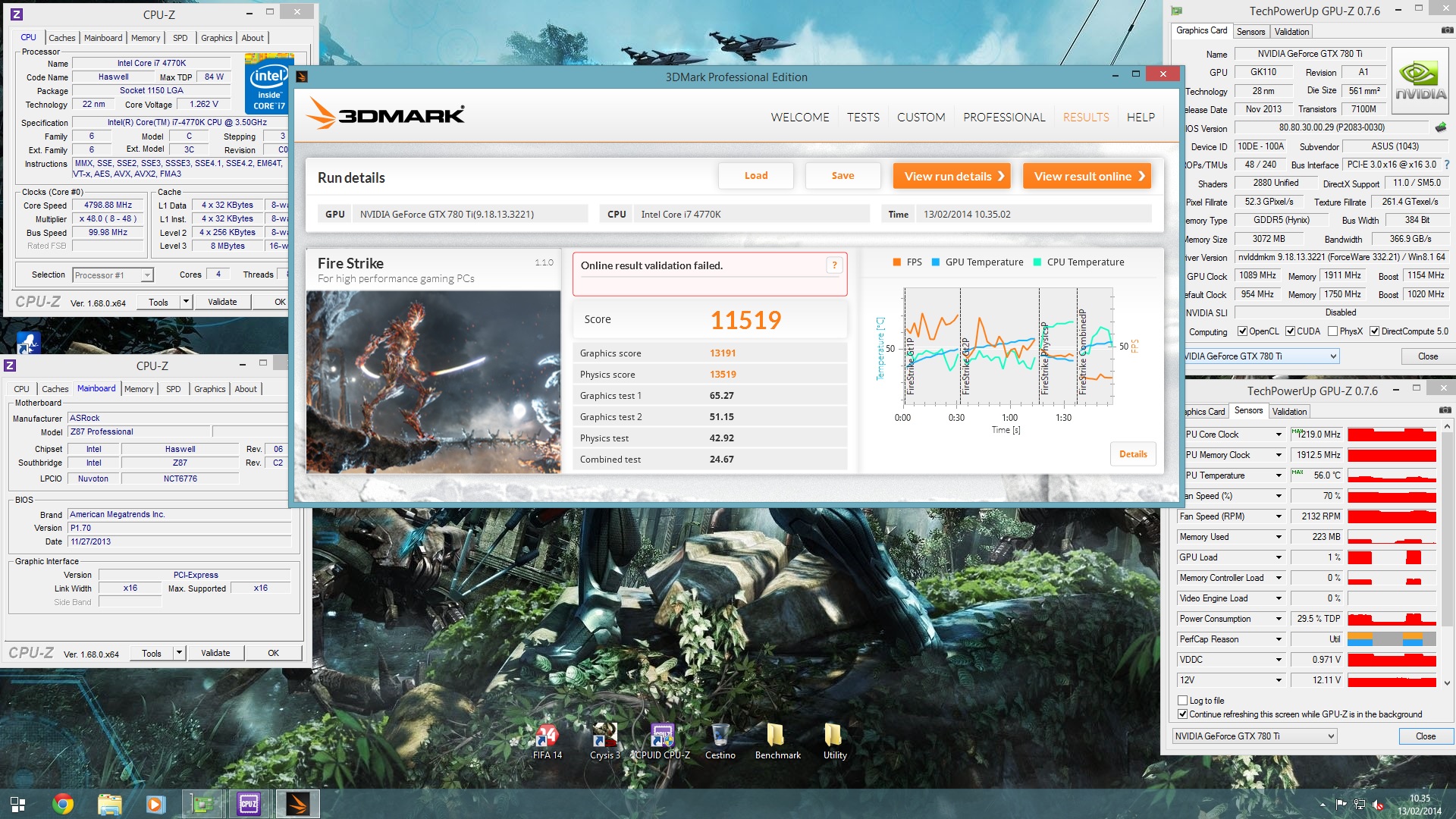Click the FPS orange legend swatch
The width and height of the screenshot is (1456, 819).
pos(896,262)
